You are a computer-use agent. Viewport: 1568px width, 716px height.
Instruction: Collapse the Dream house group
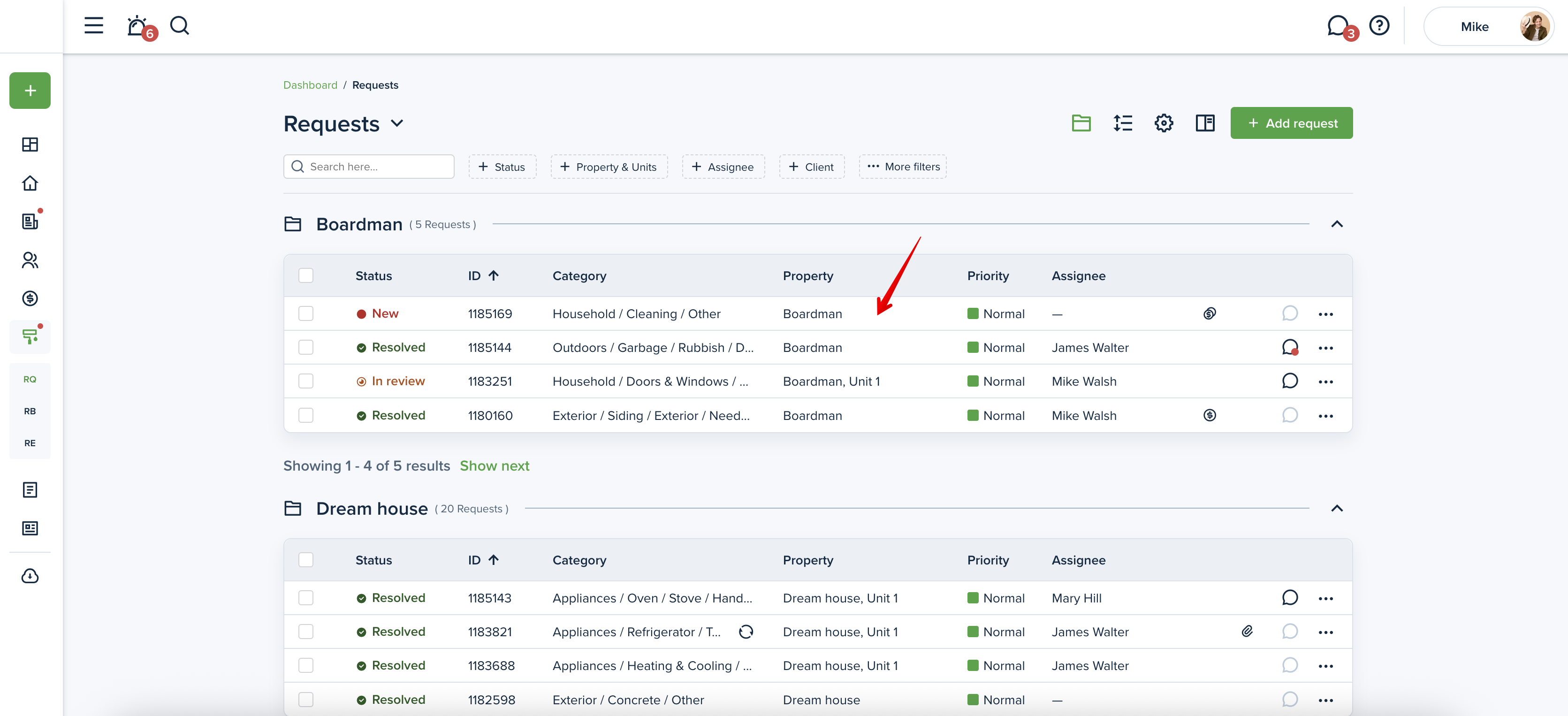[1337, 509]
